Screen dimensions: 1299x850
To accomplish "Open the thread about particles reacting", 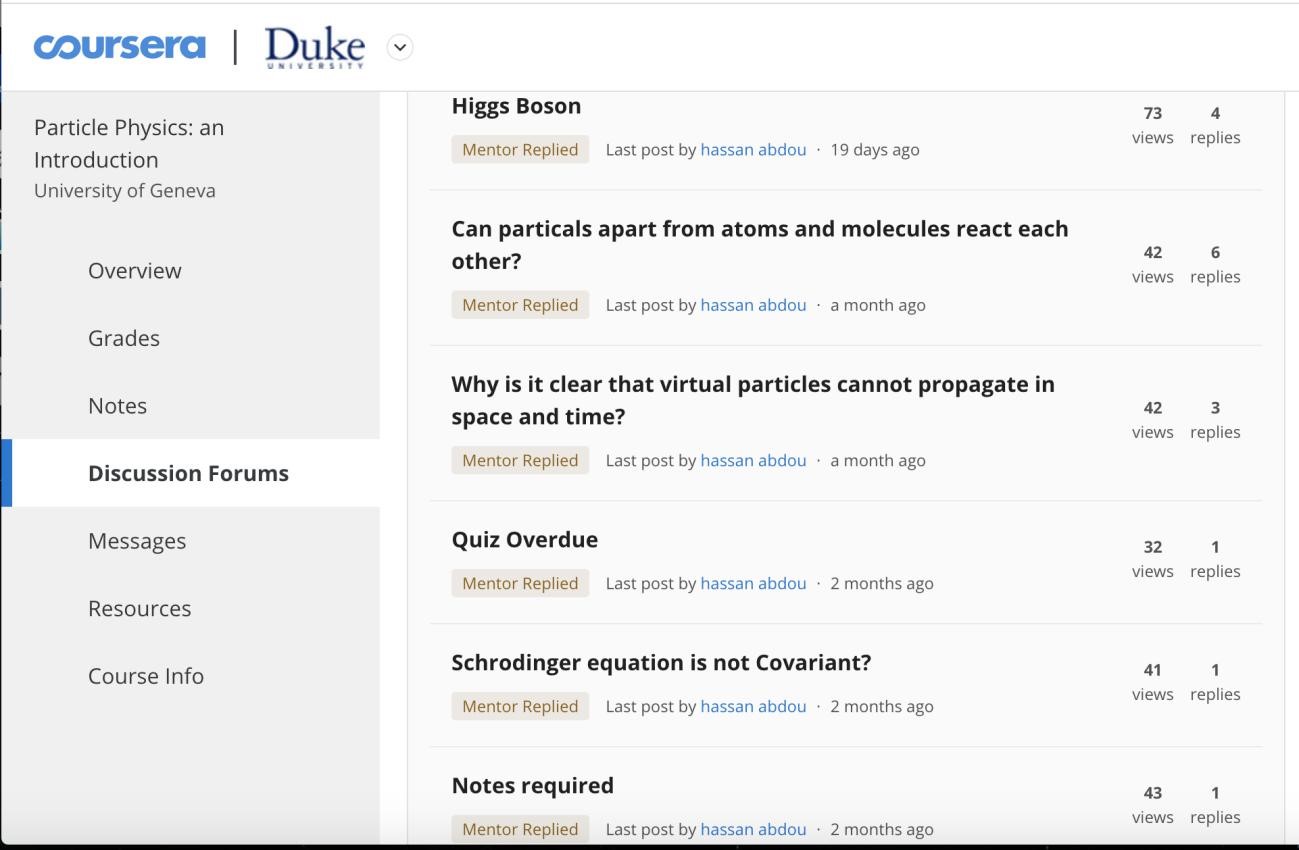I will coord(759,244).
